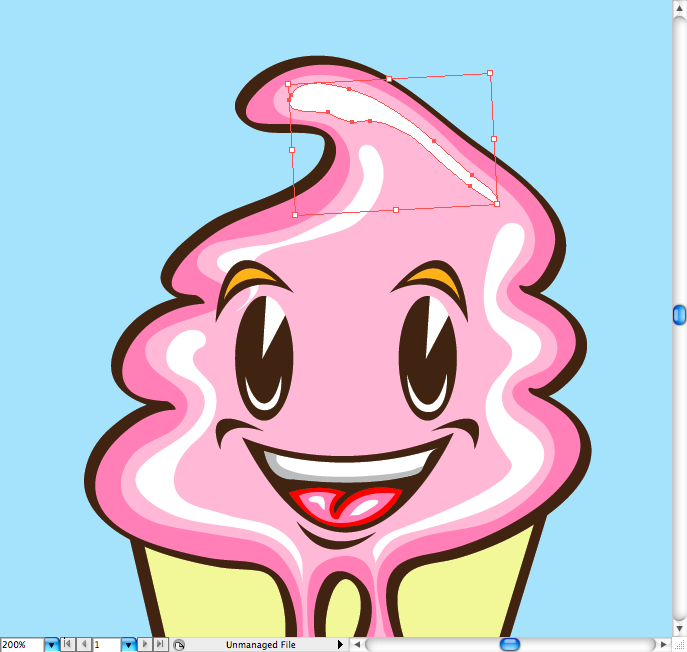Open the artboard navigation dropdown
The width and height of the screenshot is (687, 652).
129,645
